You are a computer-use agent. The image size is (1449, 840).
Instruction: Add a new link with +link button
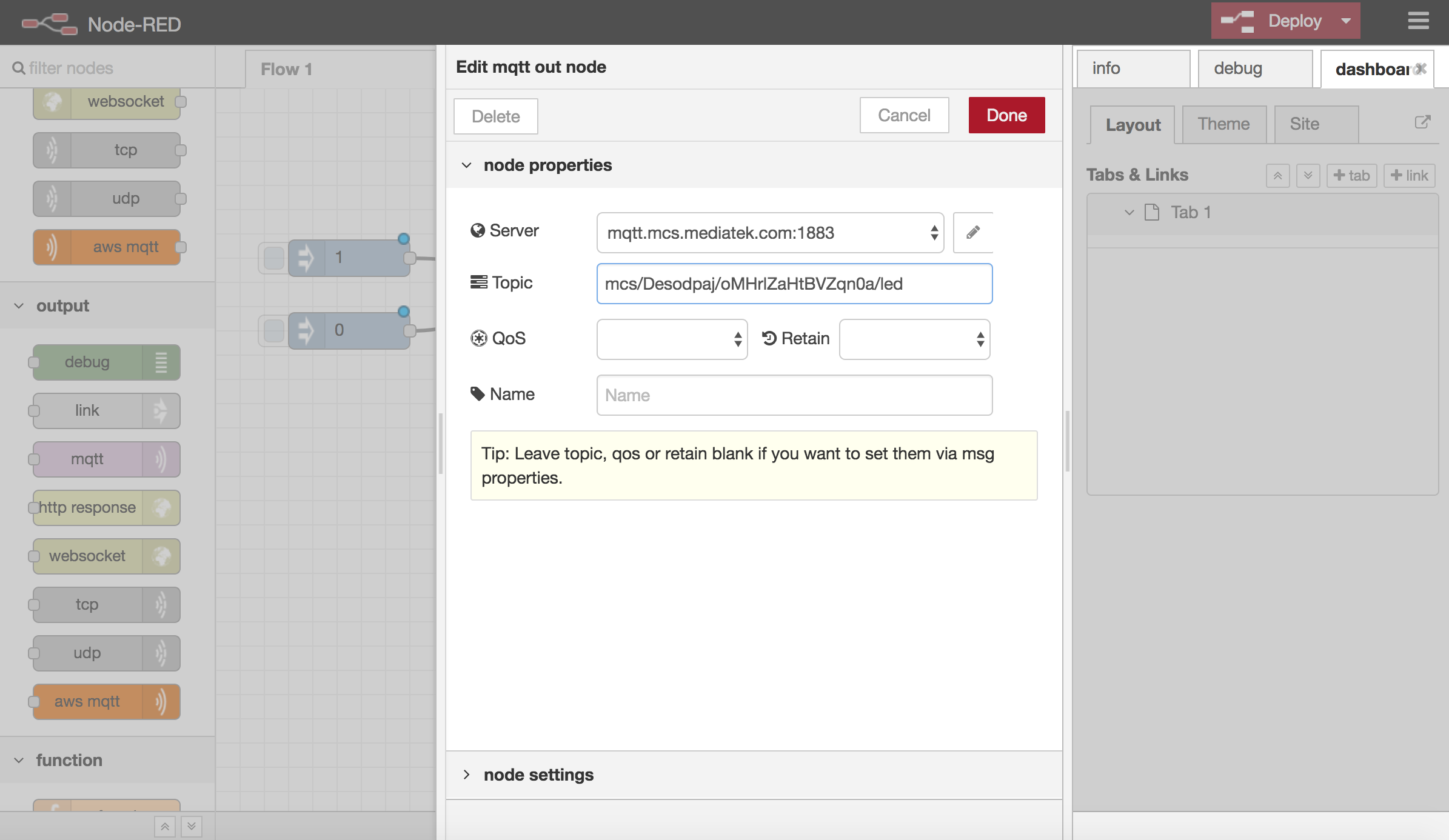point(1409,176)
